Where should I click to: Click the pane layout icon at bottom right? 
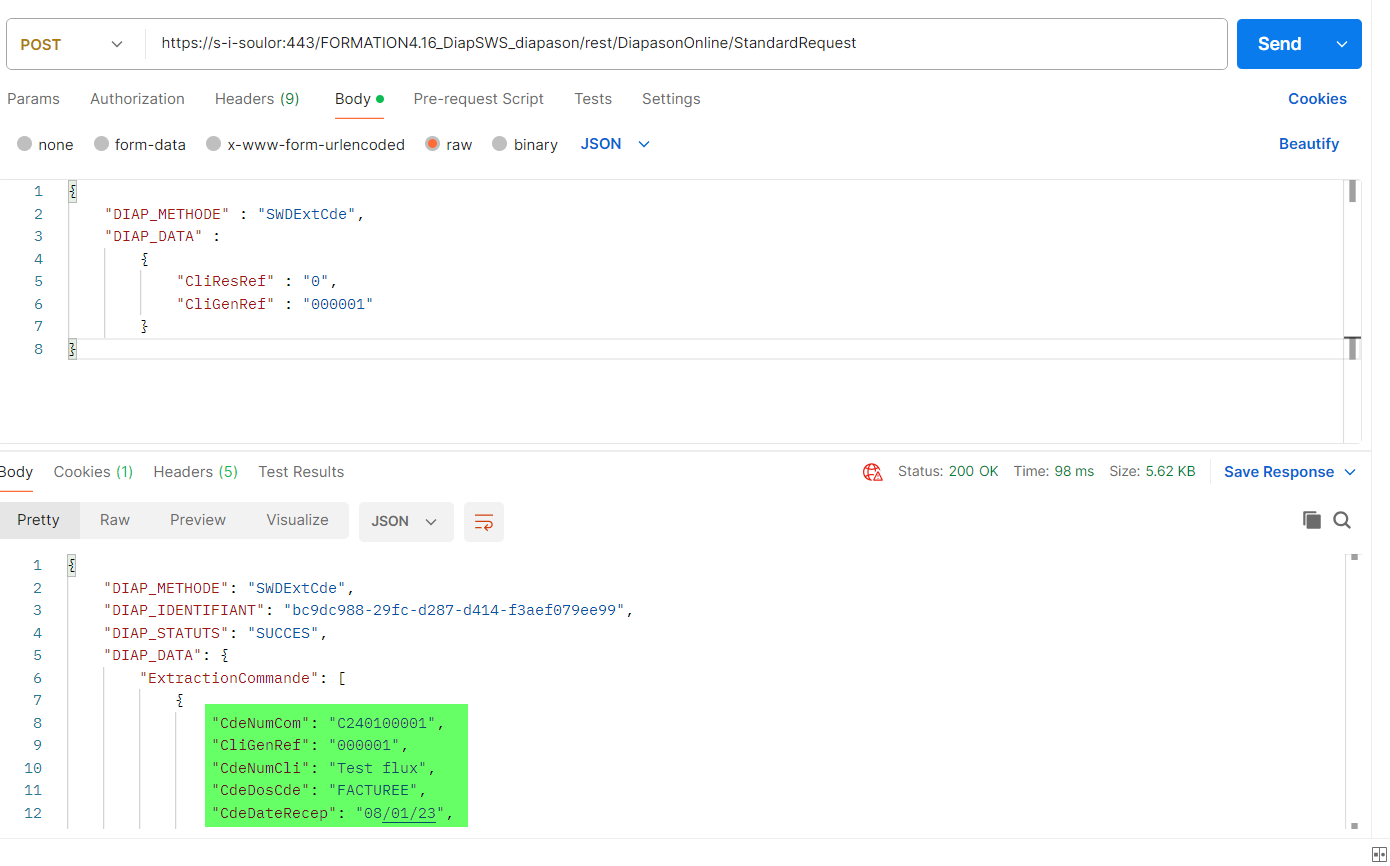pyautogui.click(x=1379, y=853)
